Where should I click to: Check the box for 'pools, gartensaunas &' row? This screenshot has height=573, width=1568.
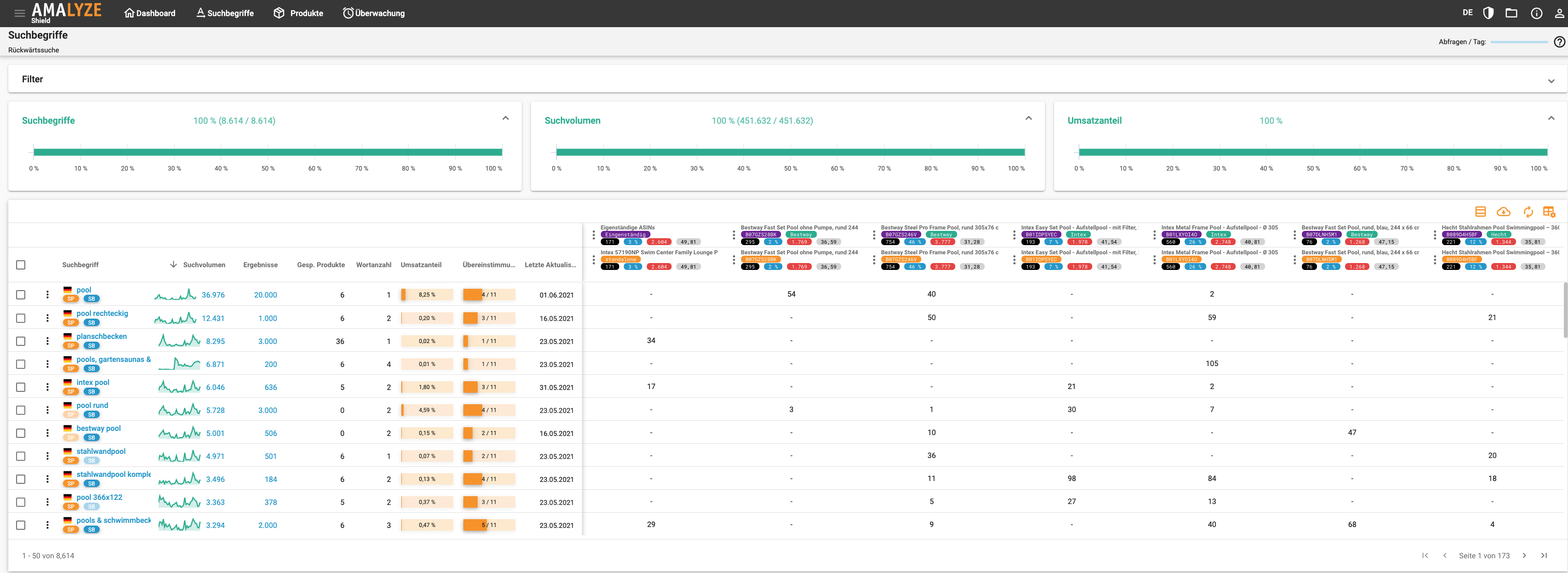coord(21,364)
